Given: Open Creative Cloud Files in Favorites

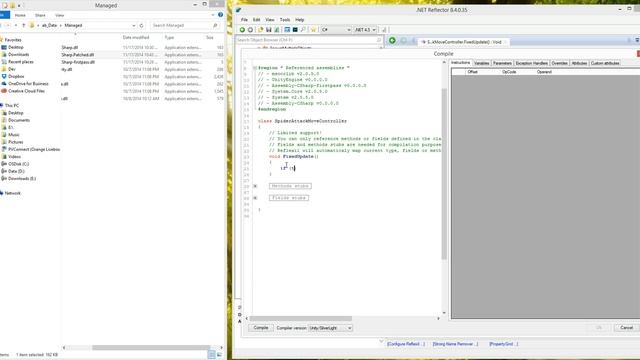Looking at the screenshot, I should 27,91.
